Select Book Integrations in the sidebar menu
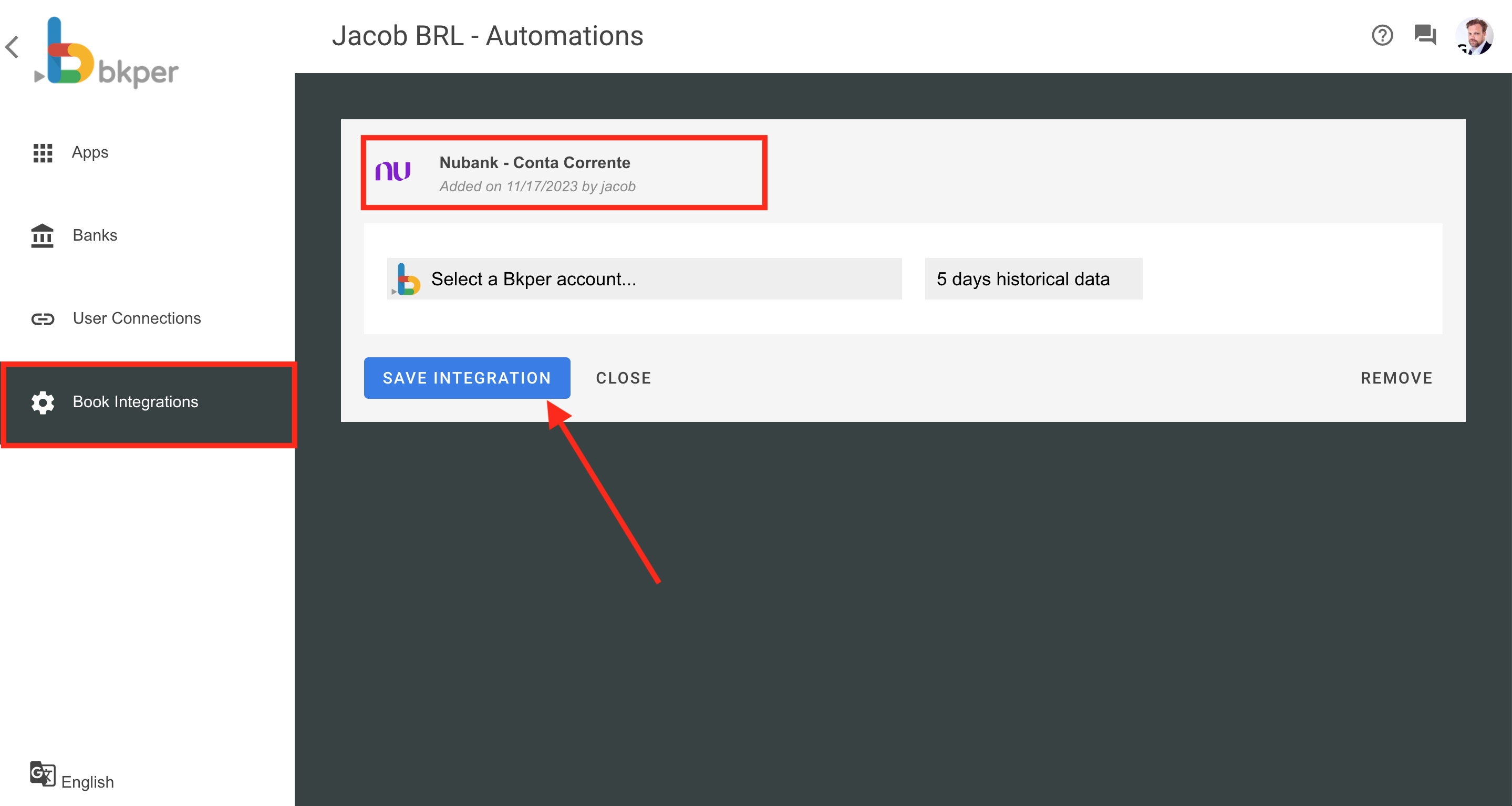 point(136,402)
